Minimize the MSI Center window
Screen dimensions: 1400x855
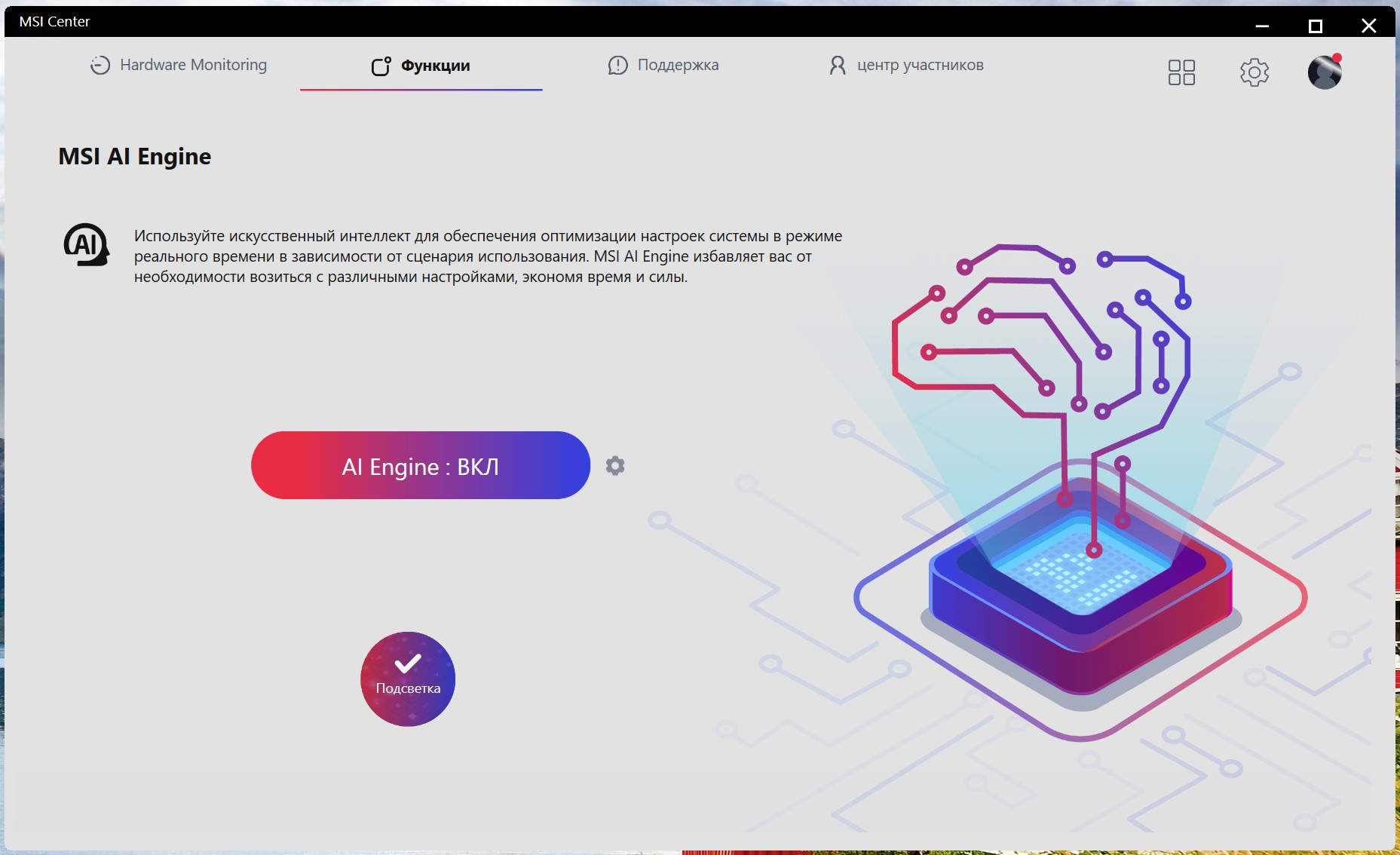click(1262, 26)
